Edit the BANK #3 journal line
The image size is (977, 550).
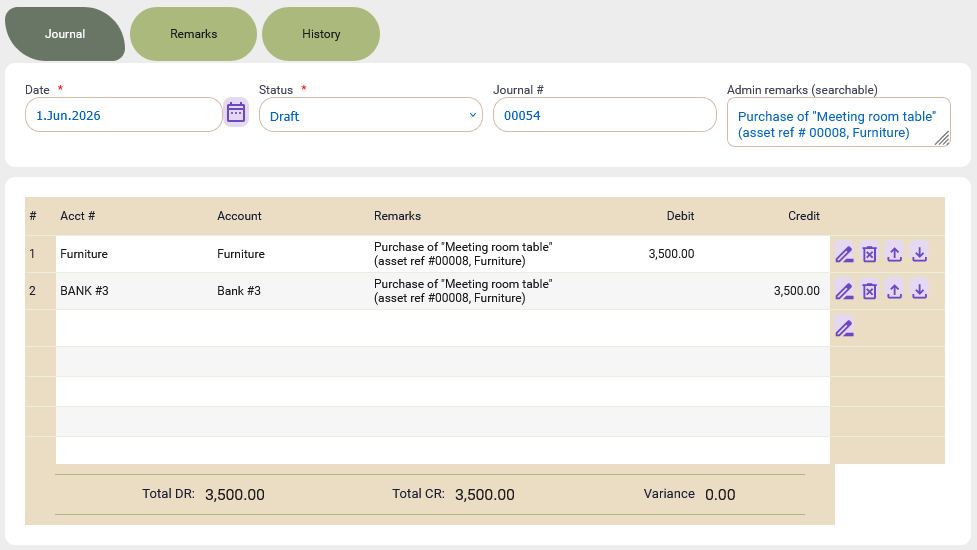tap(844, 291)
